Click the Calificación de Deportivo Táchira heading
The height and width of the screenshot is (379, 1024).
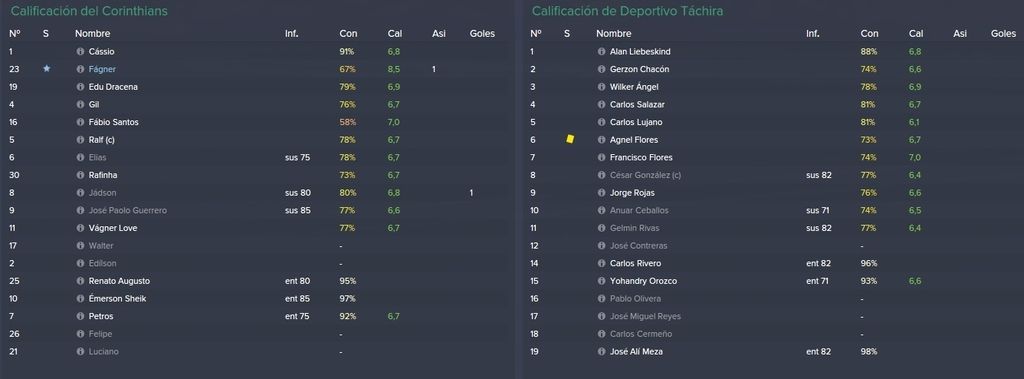pyautogui.click(x=628, y=11)
